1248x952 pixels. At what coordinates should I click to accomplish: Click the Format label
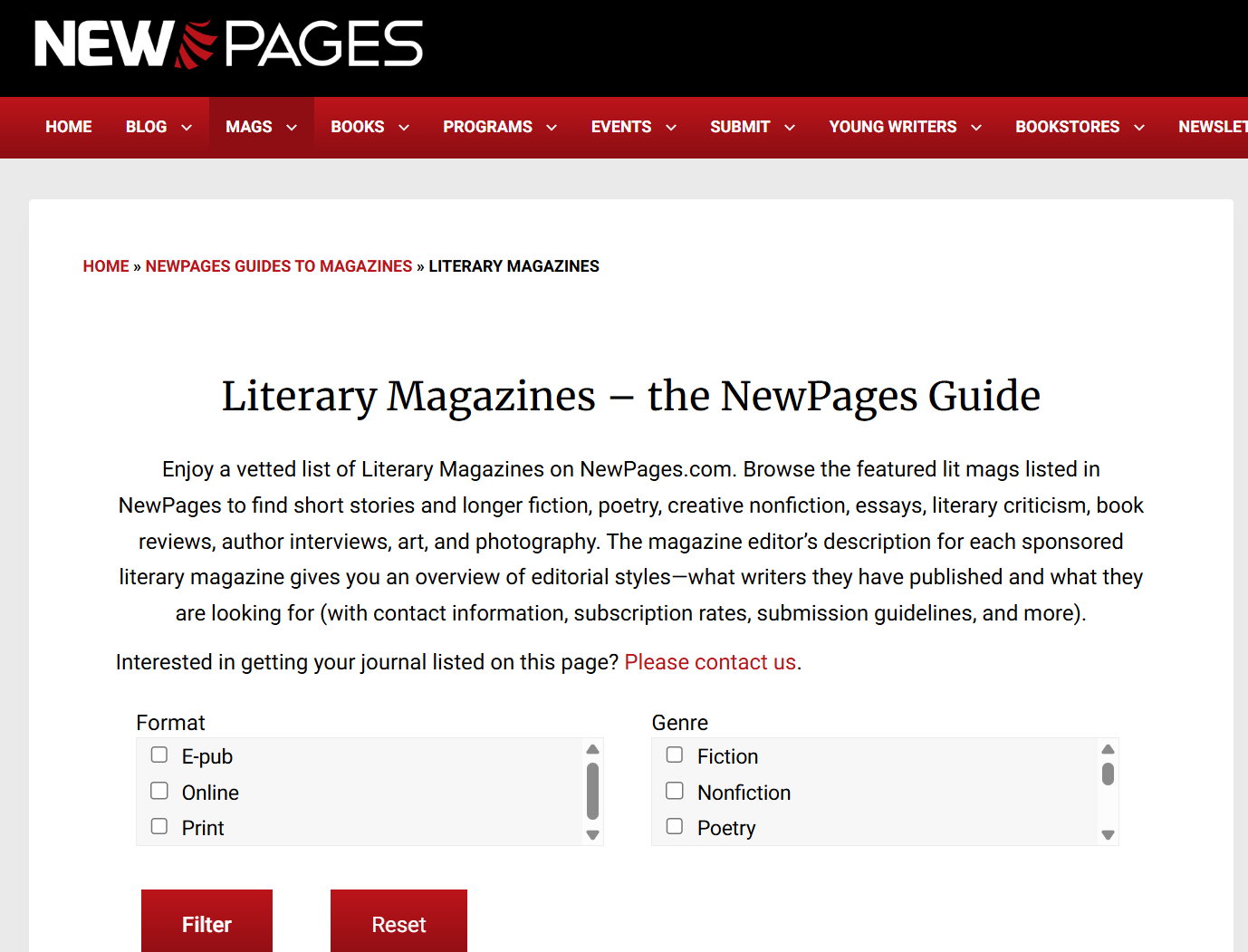tap(170, 723)
